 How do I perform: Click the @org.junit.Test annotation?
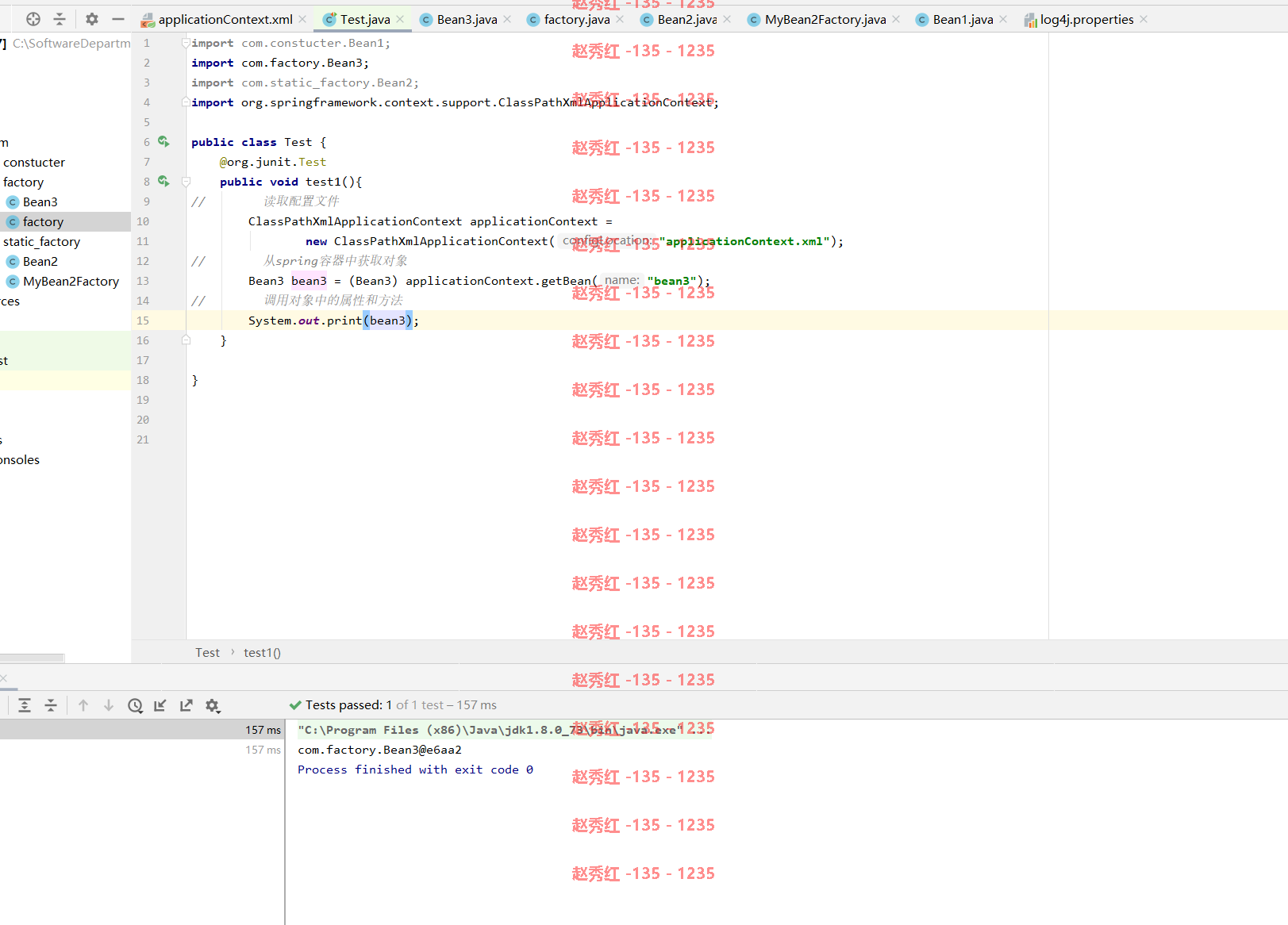[x=273, y=162]
